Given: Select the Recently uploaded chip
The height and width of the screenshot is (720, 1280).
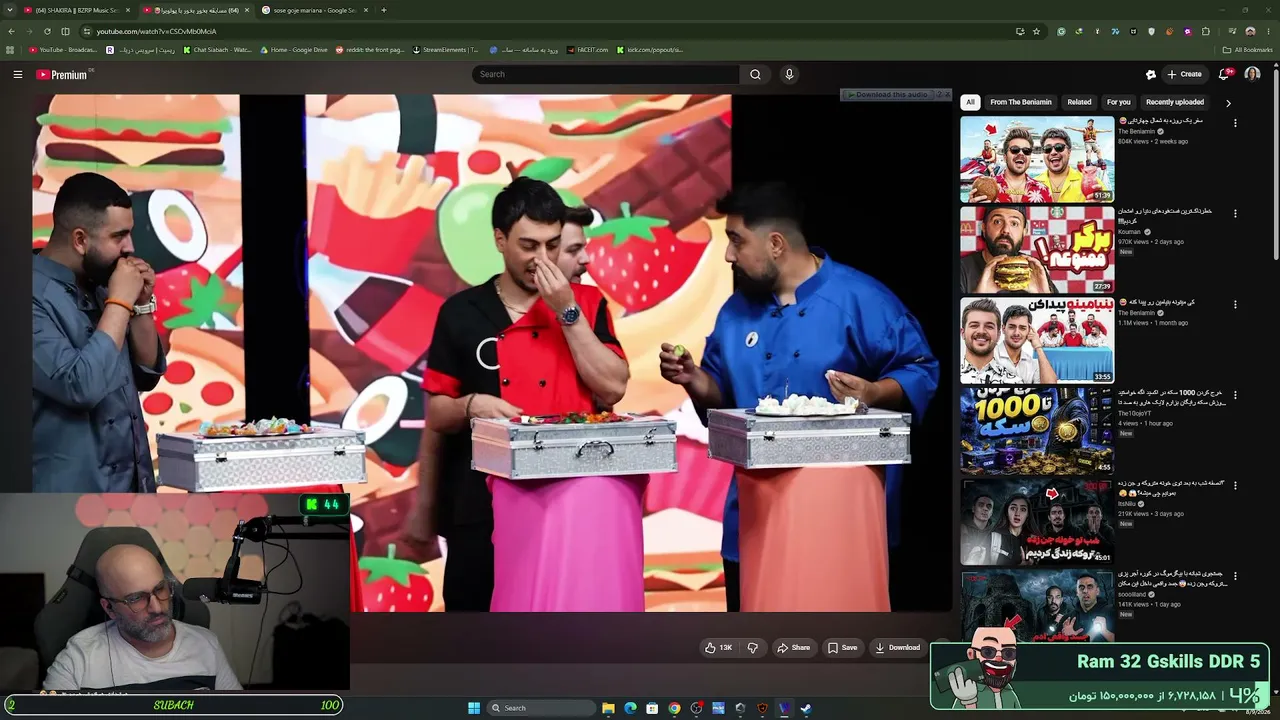Looking at the screenshot, I should click(1175, 102).
